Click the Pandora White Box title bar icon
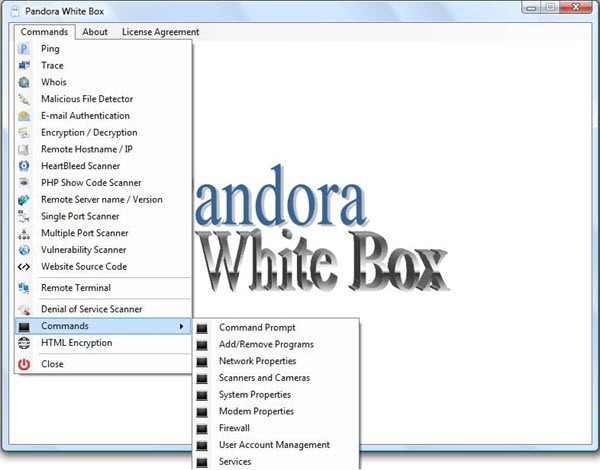Screen dimensions: 600x470 (x=15, y=11)
